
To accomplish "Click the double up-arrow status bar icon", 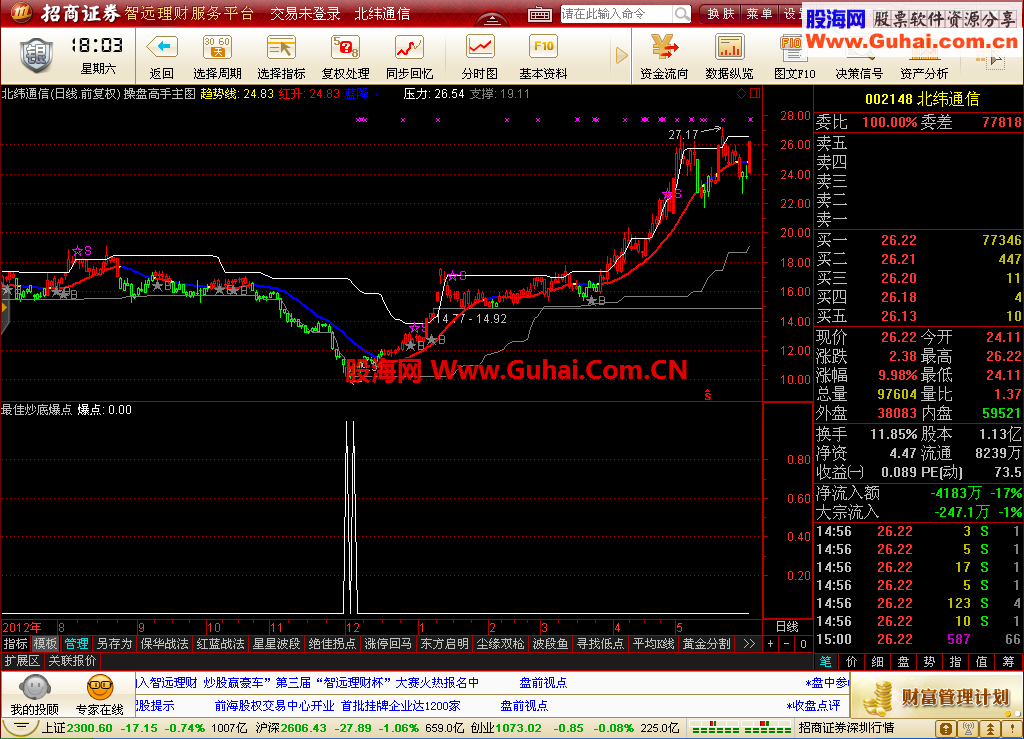I will pyautogui.click(x=991, y=729).
